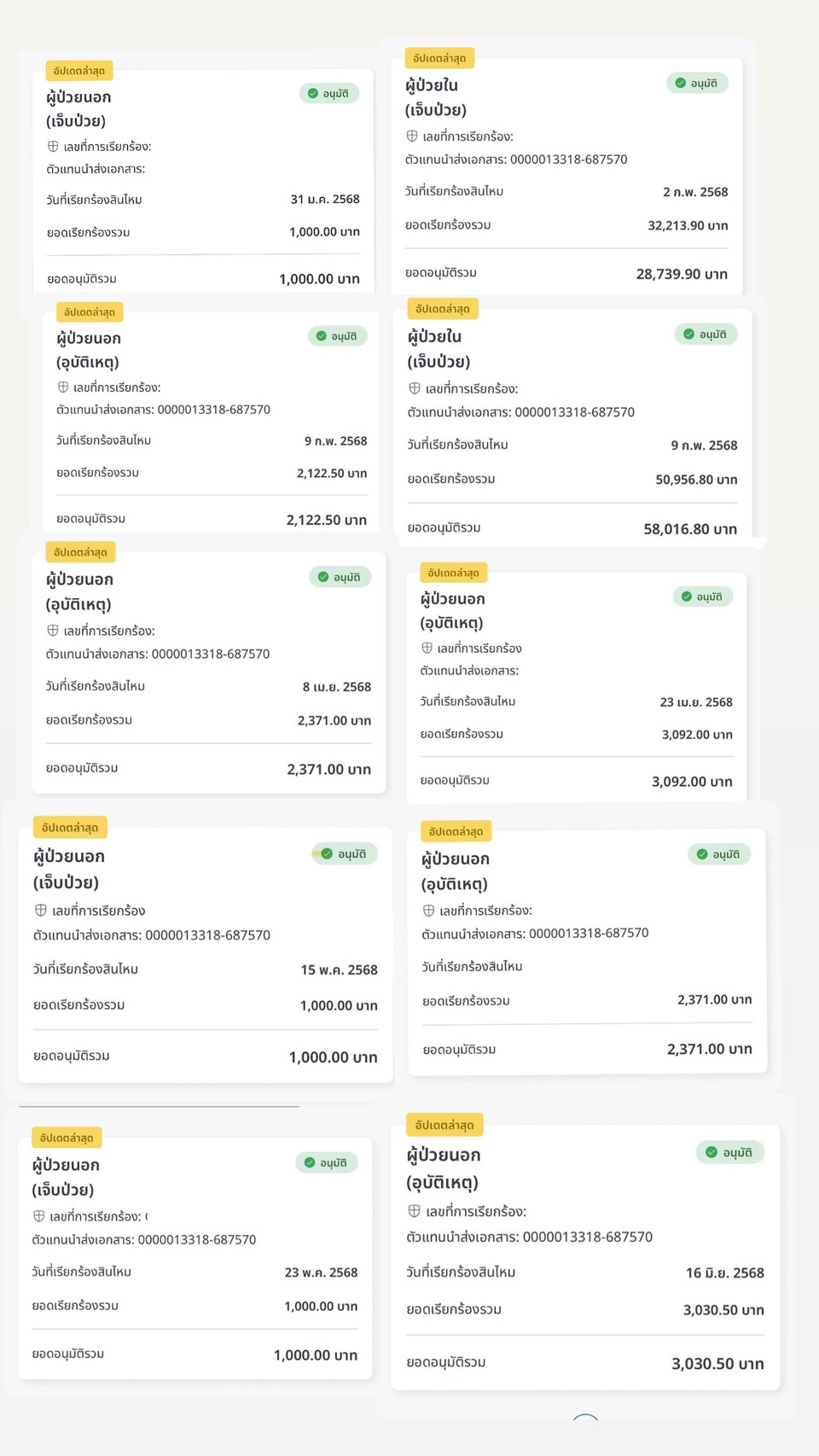The image size is (819, 1456).
Task: Click shield icon in the 8 เม.ย. 2568 card
Action: pyautogui.click(x=53, y=631)
